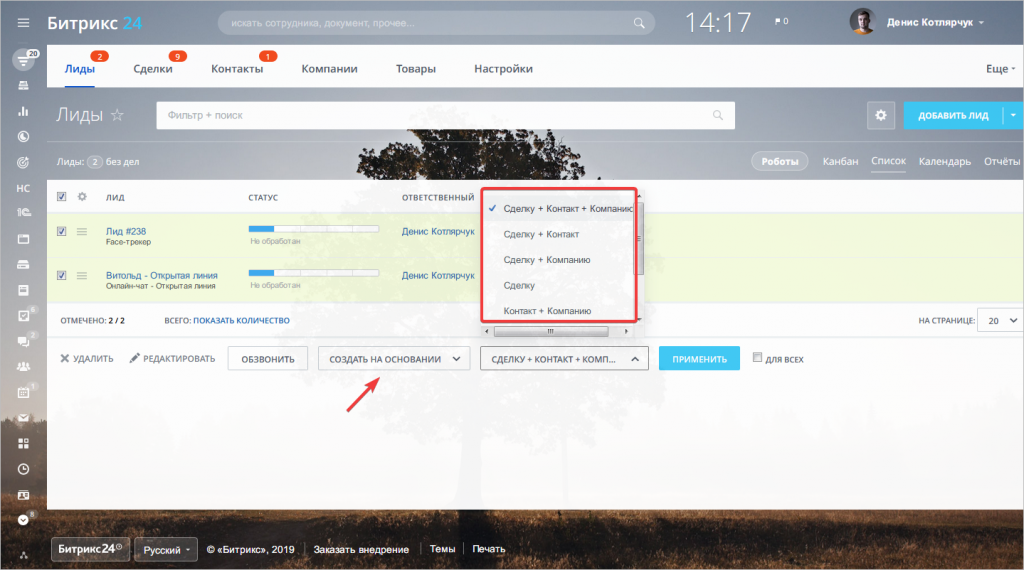Click ОБЗВОНИТЬ button

pos(268,358)
